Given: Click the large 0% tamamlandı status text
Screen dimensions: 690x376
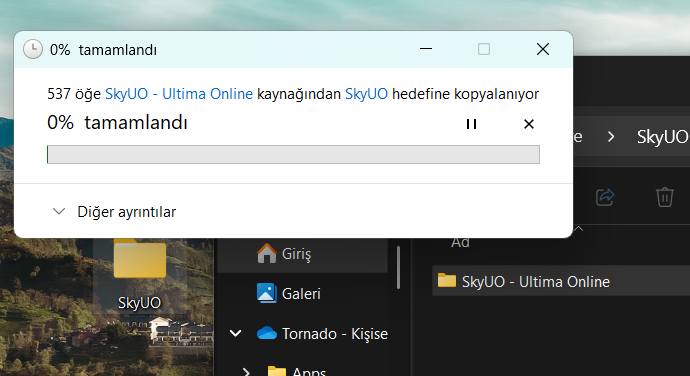Looking at the screenshot, I should tap(117, 122).
